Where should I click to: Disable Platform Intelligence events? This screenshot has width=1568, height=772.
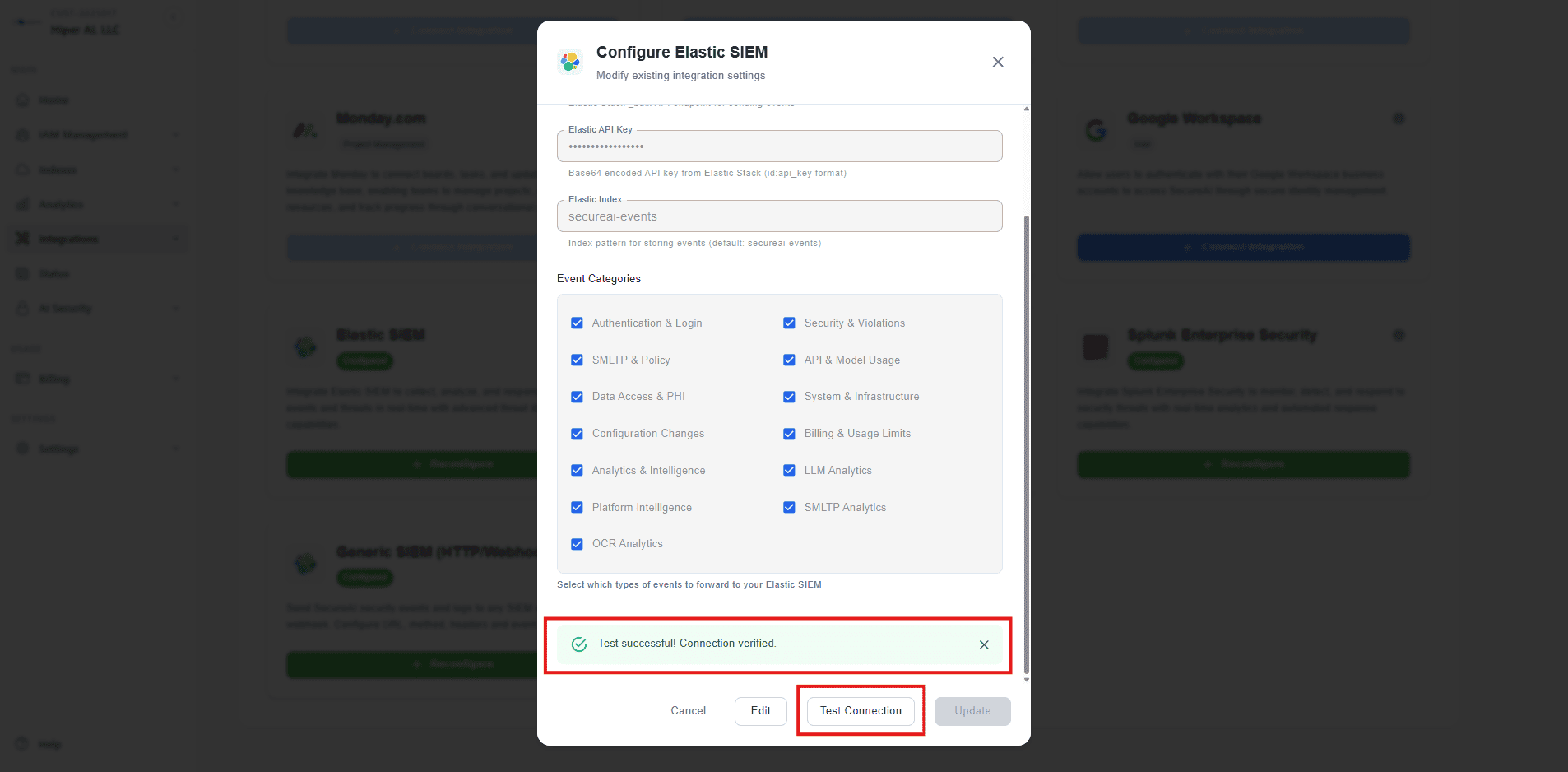pos(577,508)
